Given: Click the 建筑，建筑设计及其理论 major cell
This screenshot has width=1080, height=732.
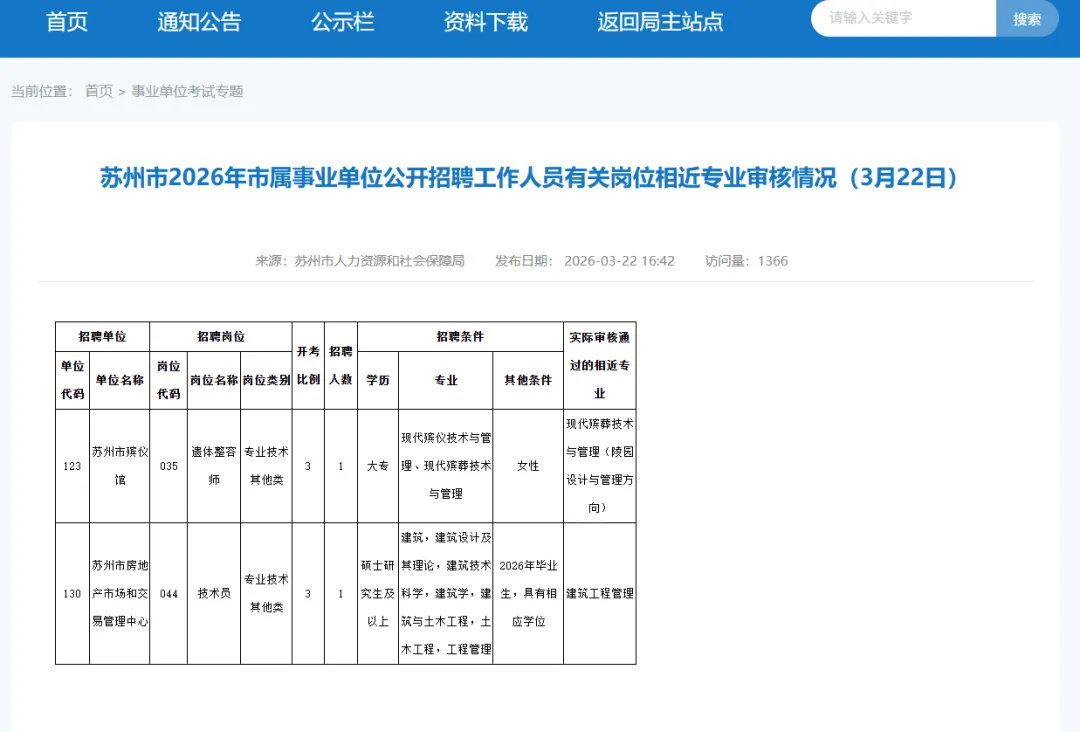Looking at the screenshot, I should point(446,594).
